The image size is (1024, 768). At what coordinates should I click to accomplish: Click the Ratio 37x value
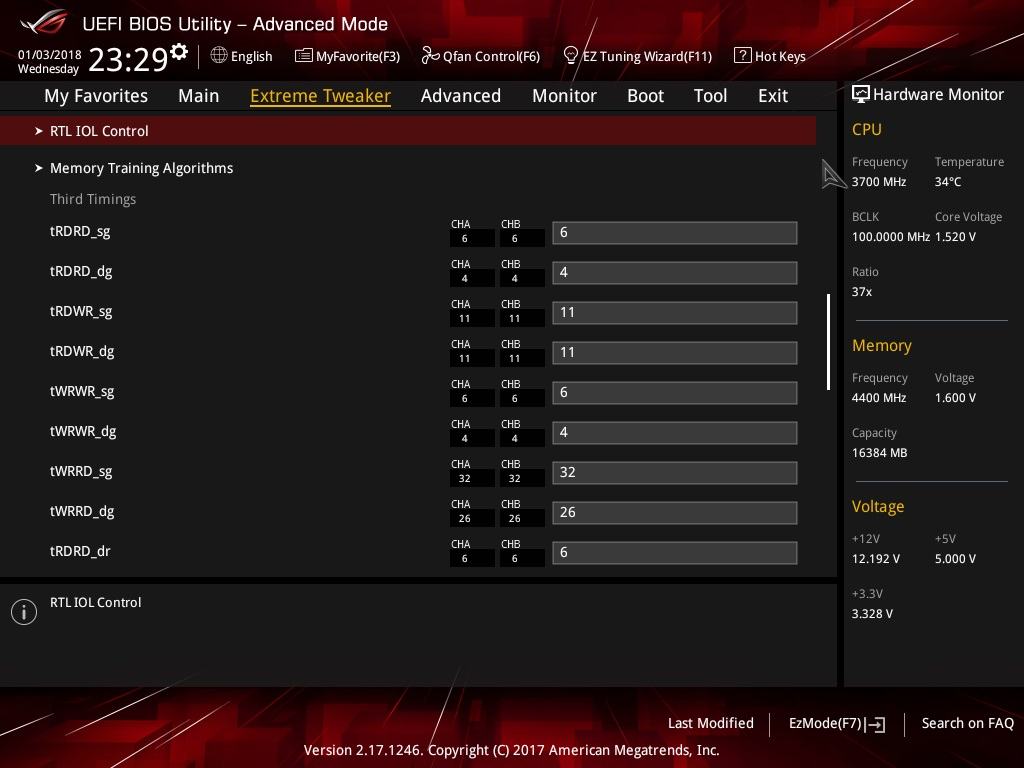click(862, 292)
